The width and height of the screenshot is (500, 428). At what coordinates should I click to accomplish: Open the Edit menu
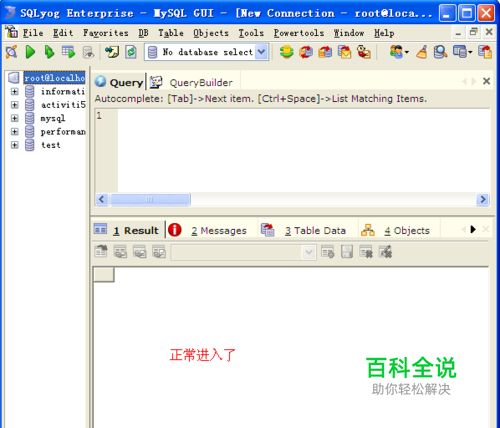click(x=63, y=33)
